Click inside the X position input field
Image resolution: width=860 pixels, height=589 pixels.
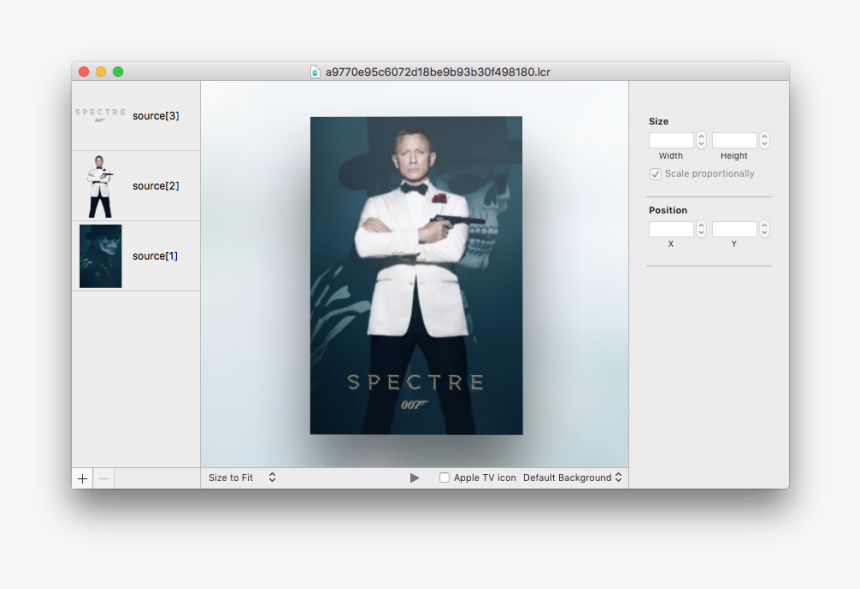click(x=671, y=229)
